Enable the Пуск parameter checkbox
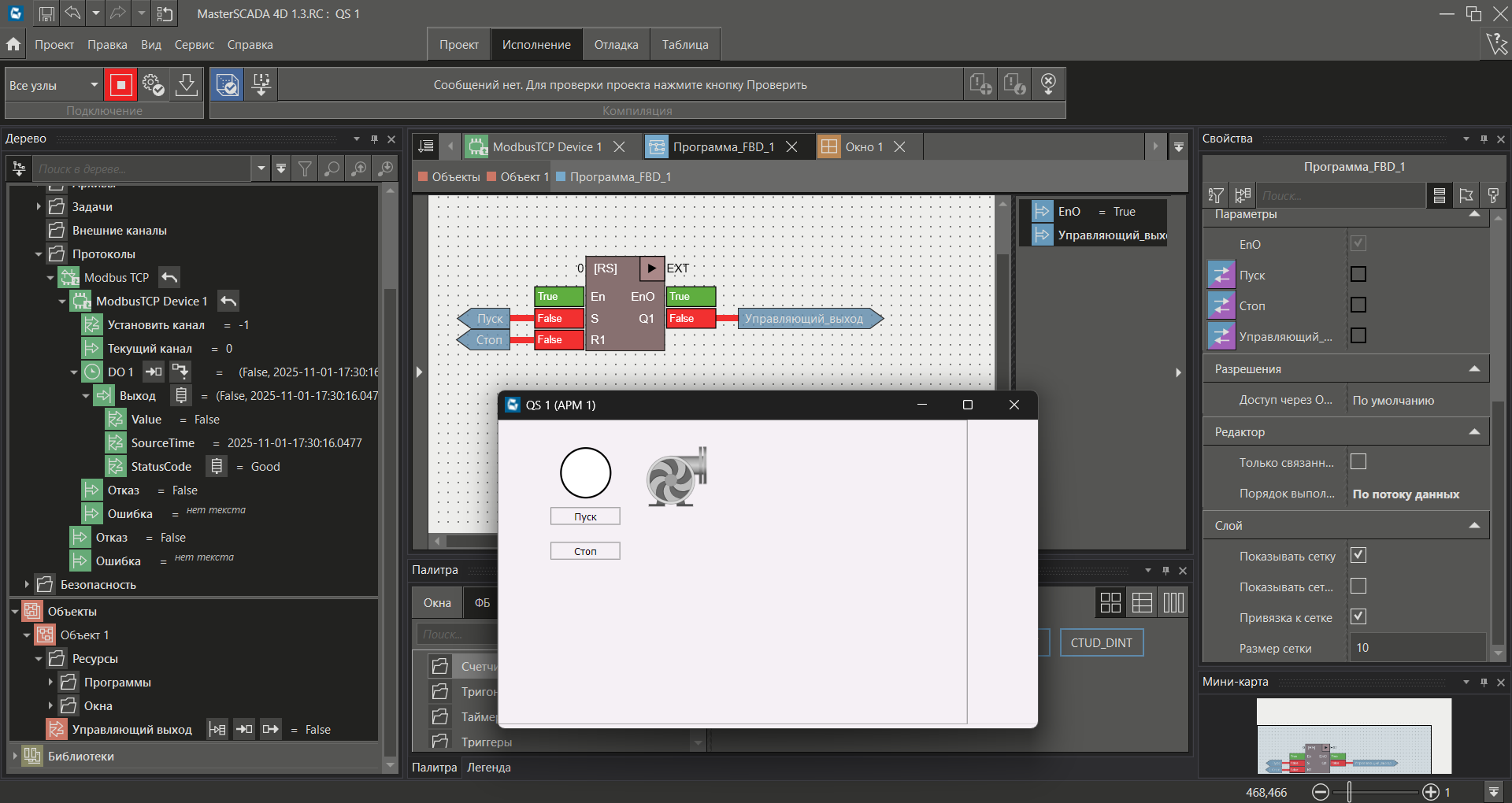Viewport: 1512px width, 803px height. (x=1358, y=275)
